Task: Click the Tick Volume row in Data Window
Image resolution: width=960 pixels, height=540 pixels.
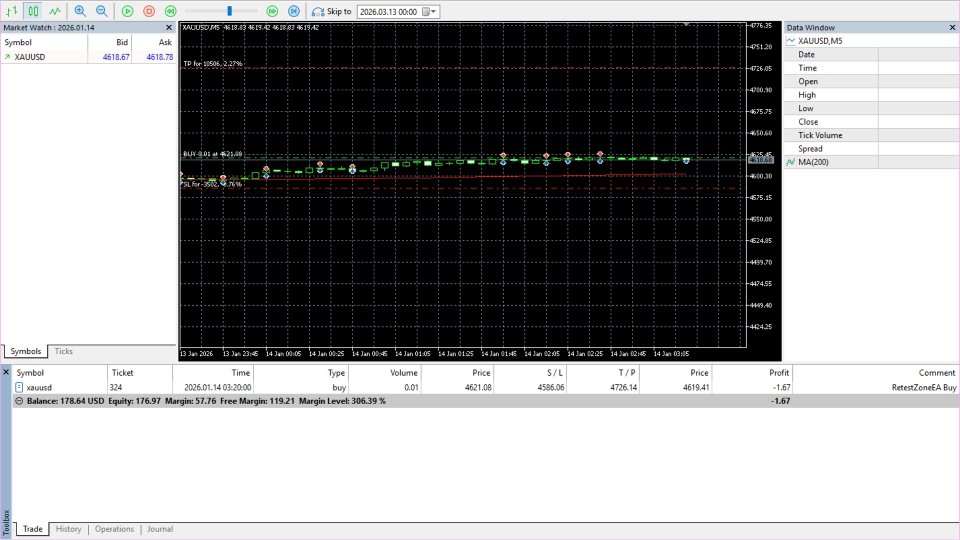Action: pos(871,135)
